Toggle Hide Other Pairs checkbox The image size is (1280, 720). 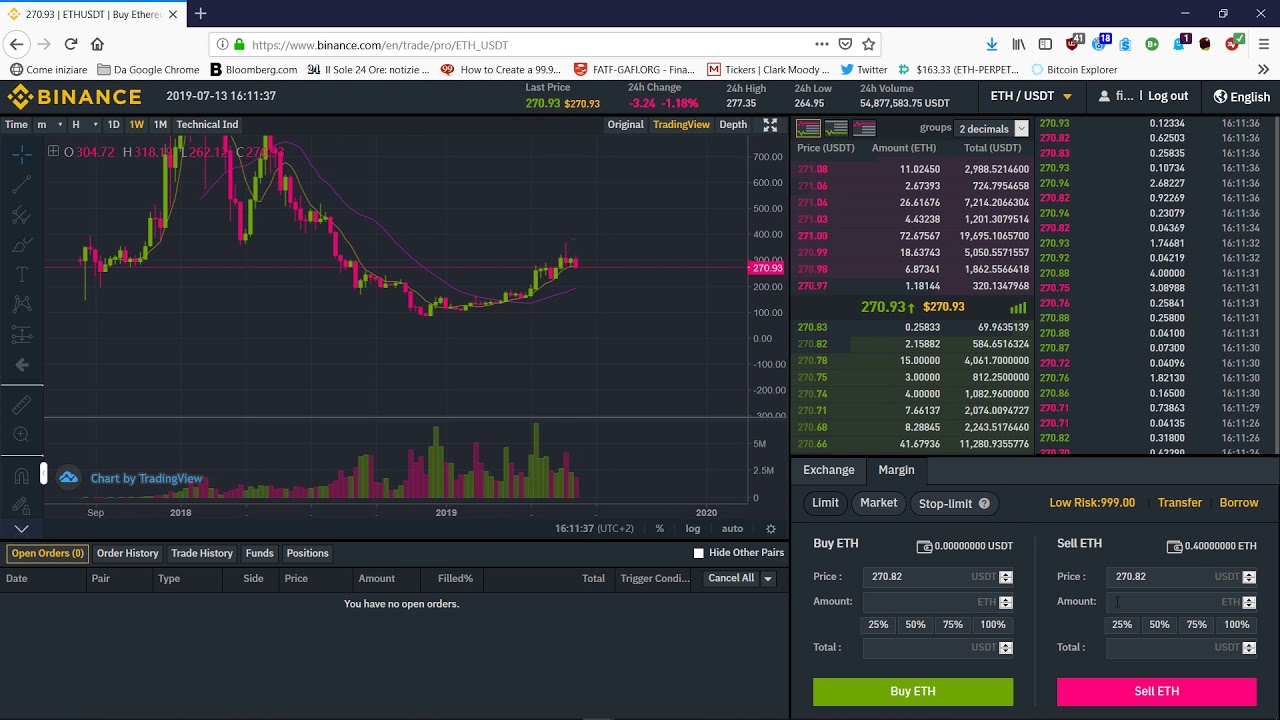point(699,553)
